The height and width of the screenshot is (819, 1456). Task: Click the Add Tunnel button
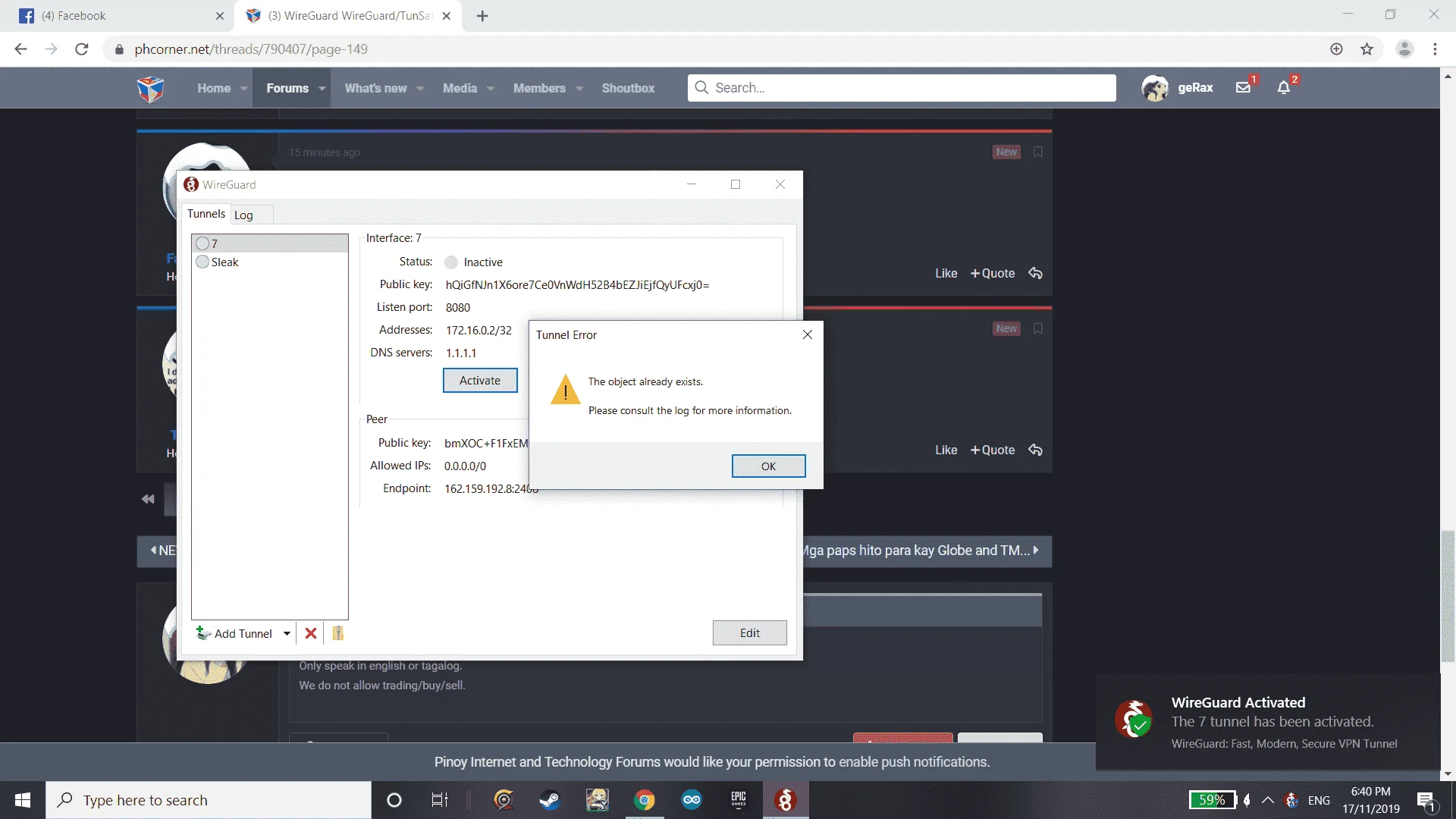[235, 633]
